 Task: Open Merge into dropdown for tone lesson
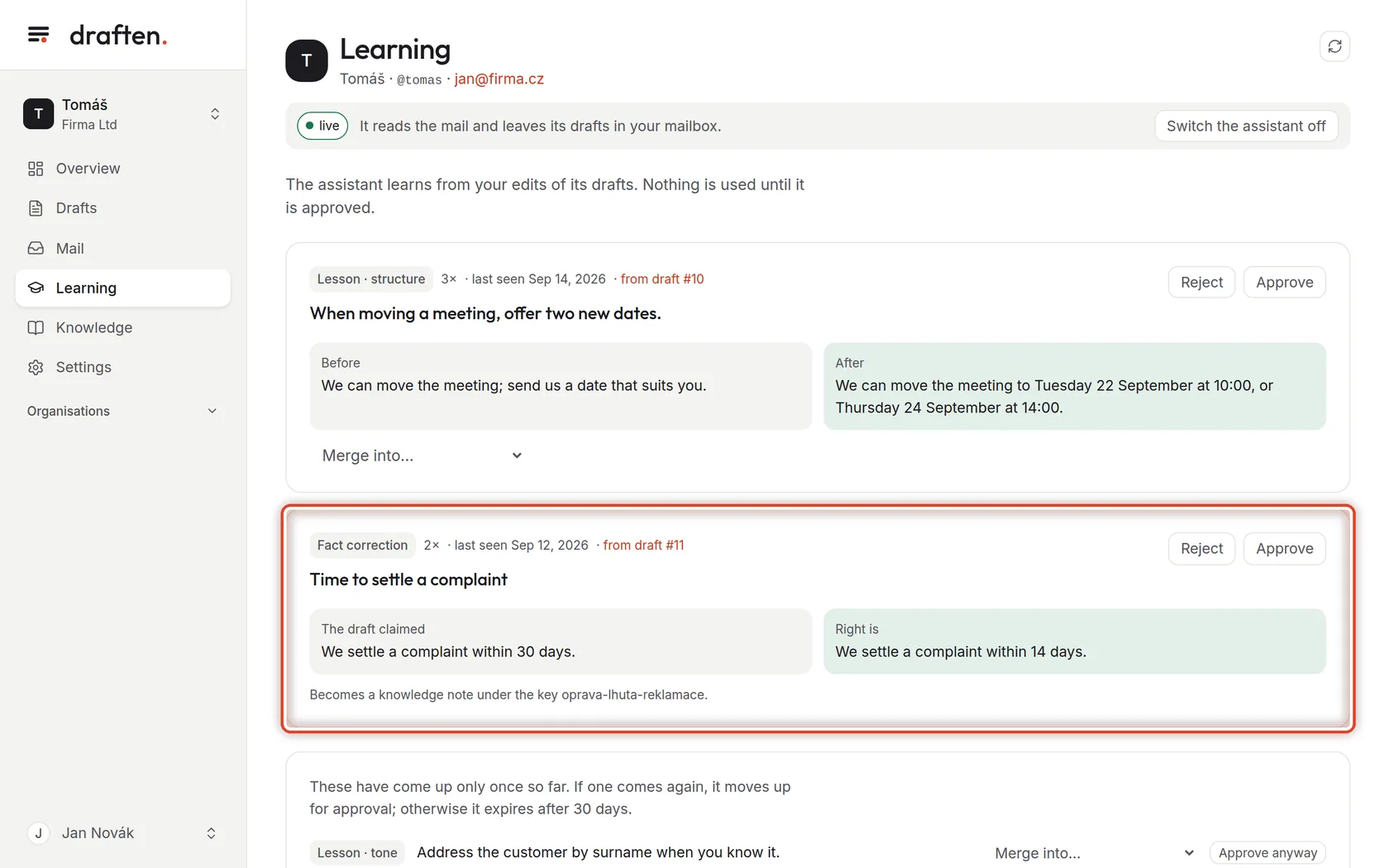point(1094,853)
